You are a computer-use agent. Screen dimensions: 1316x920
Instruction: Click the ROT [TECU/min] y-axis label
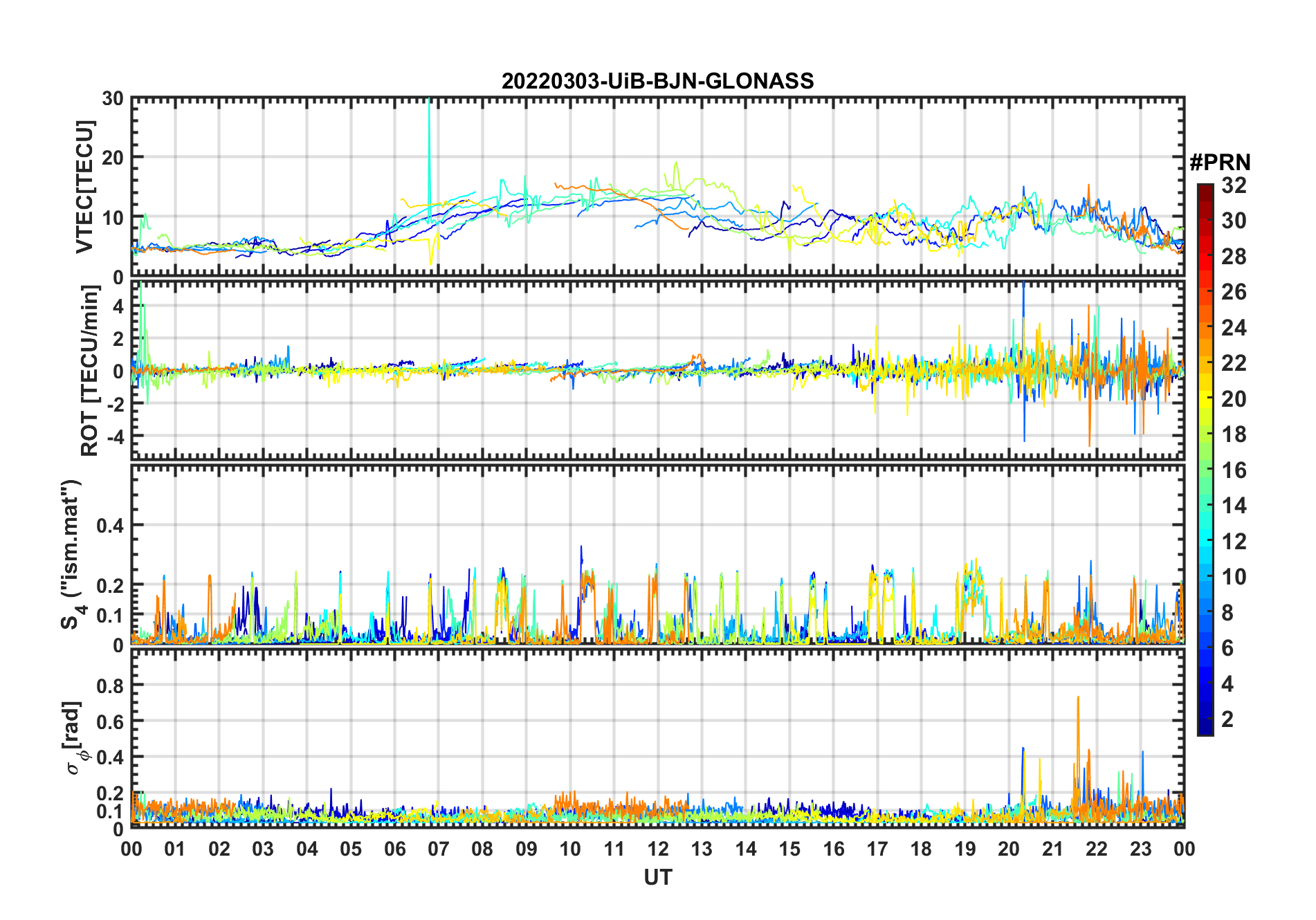[90, 371]
